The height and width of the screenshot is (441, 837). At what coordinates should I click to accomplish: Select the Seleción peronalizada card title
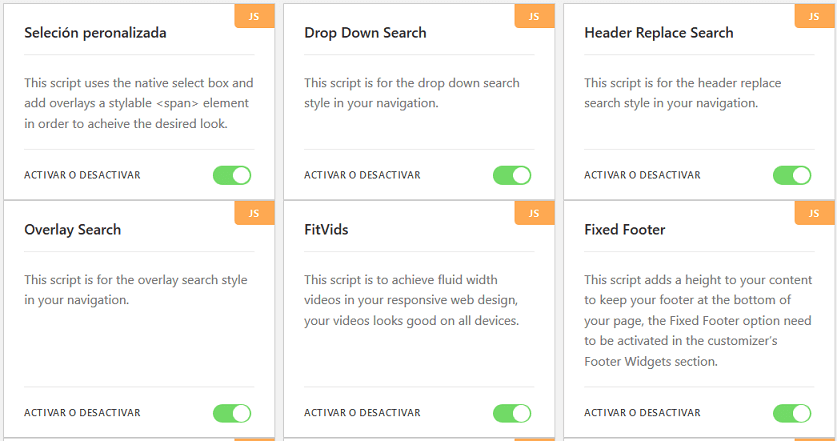(x=95, y=33)
